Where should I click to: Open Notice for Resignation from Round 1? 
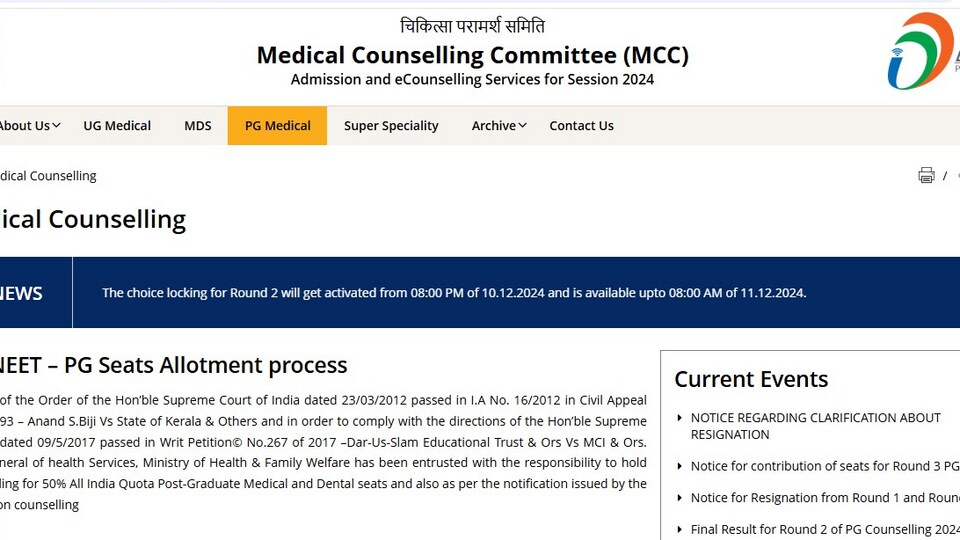[x=825, y=498]
